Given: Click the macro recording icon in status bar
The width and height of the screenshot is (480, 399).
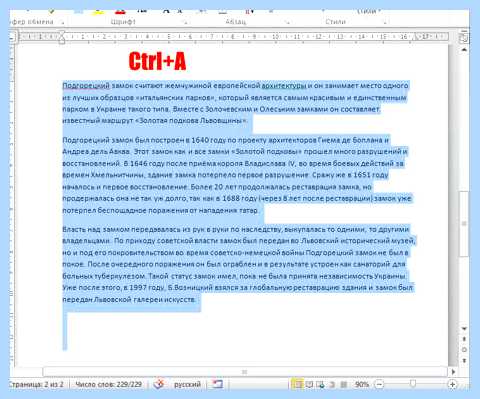Looking at the screenshot, I should pos(218,384).
